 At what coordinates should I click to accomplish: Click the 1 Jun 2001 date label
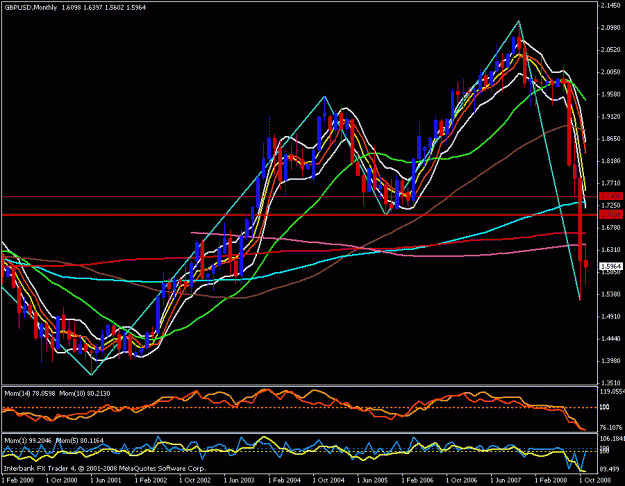[x=106, y=480]
